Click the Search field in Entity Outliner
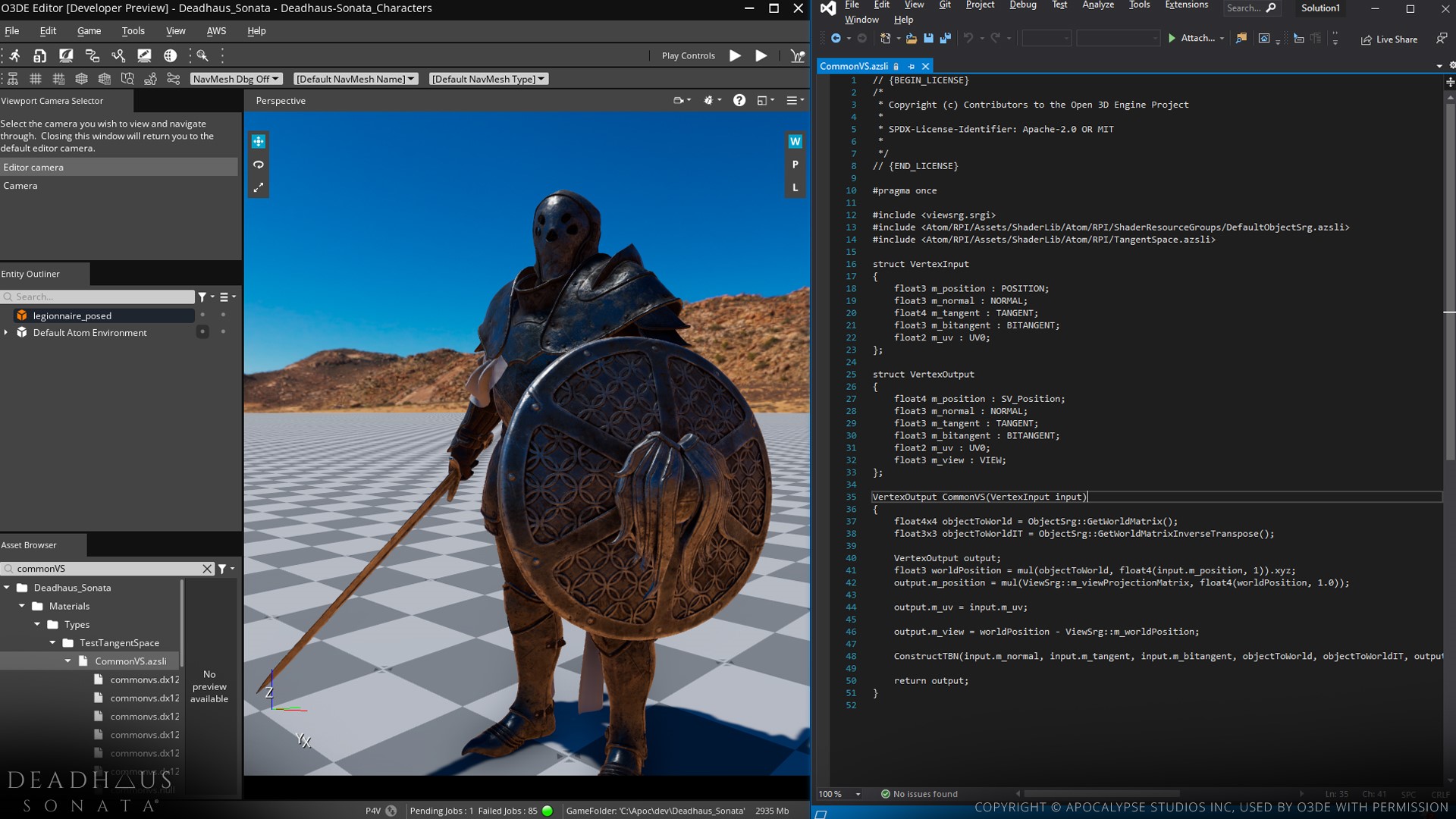 pos(100,296)
